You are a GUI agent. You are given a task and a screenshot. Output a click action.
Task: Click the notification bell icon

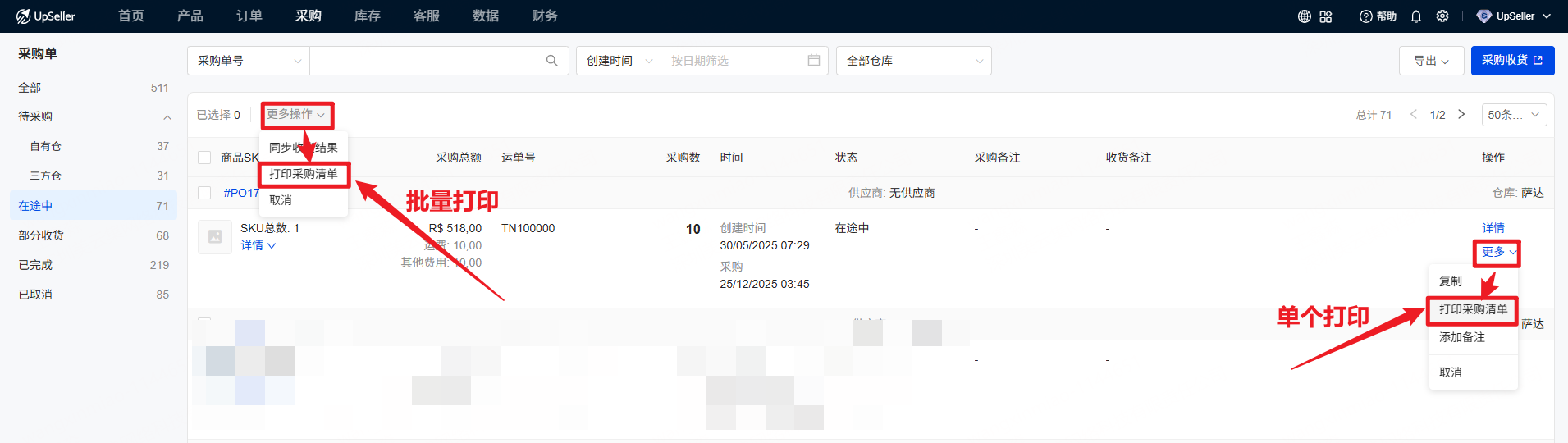click(1416, 16)
